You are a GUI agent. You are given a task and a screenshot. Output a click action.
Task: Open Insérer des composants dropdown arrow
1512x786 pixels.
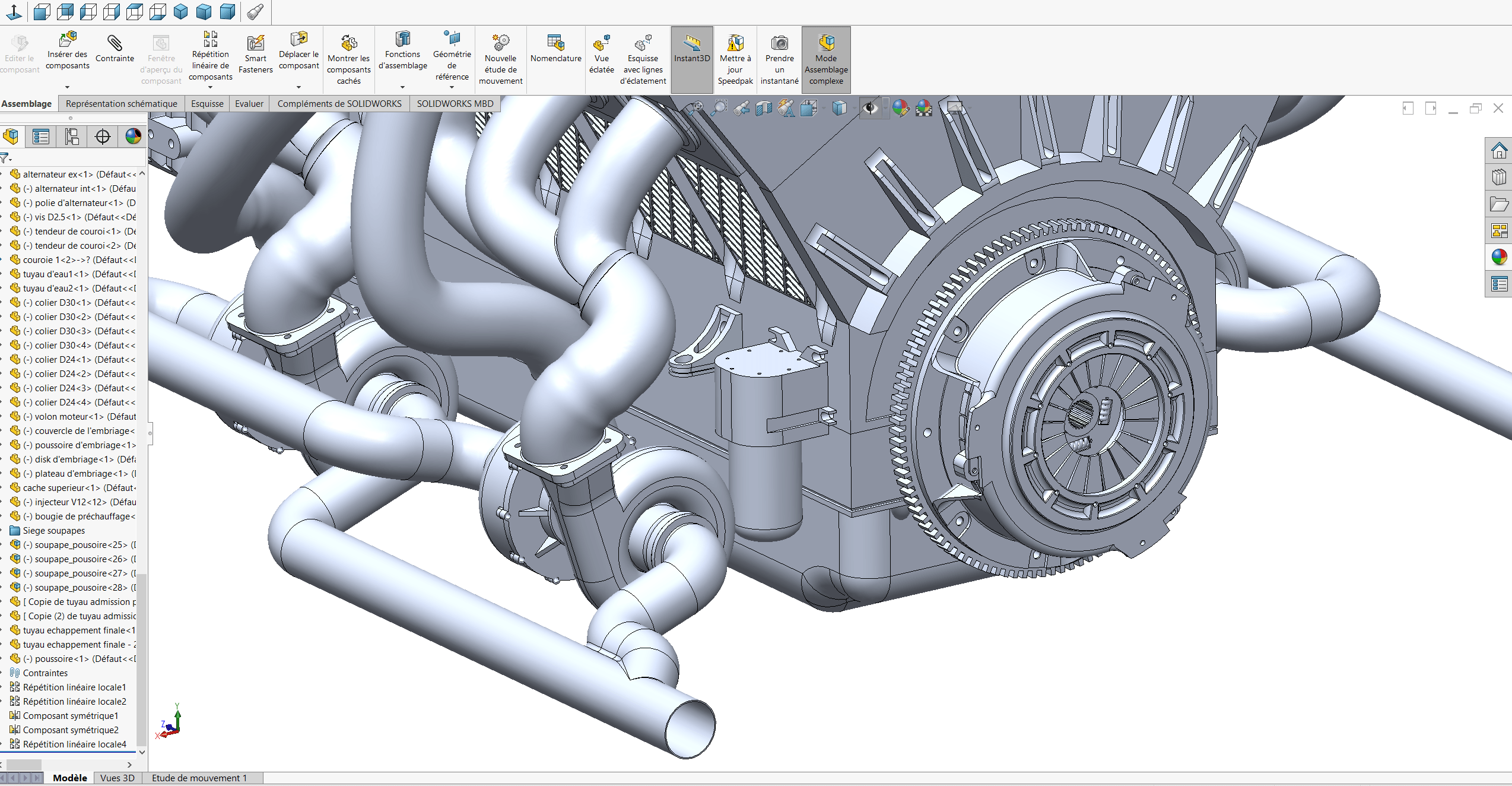point(68,87)
